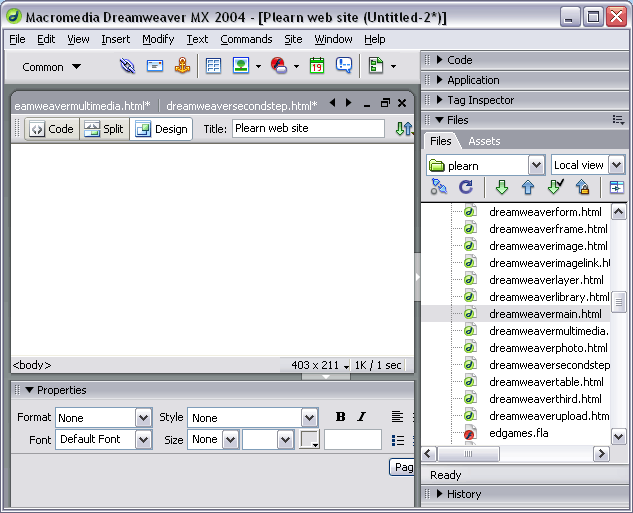The width and height of the screenshot is (633, 513).
Task: Refresh the Files panel list
Action: click(x=465, y=187)
